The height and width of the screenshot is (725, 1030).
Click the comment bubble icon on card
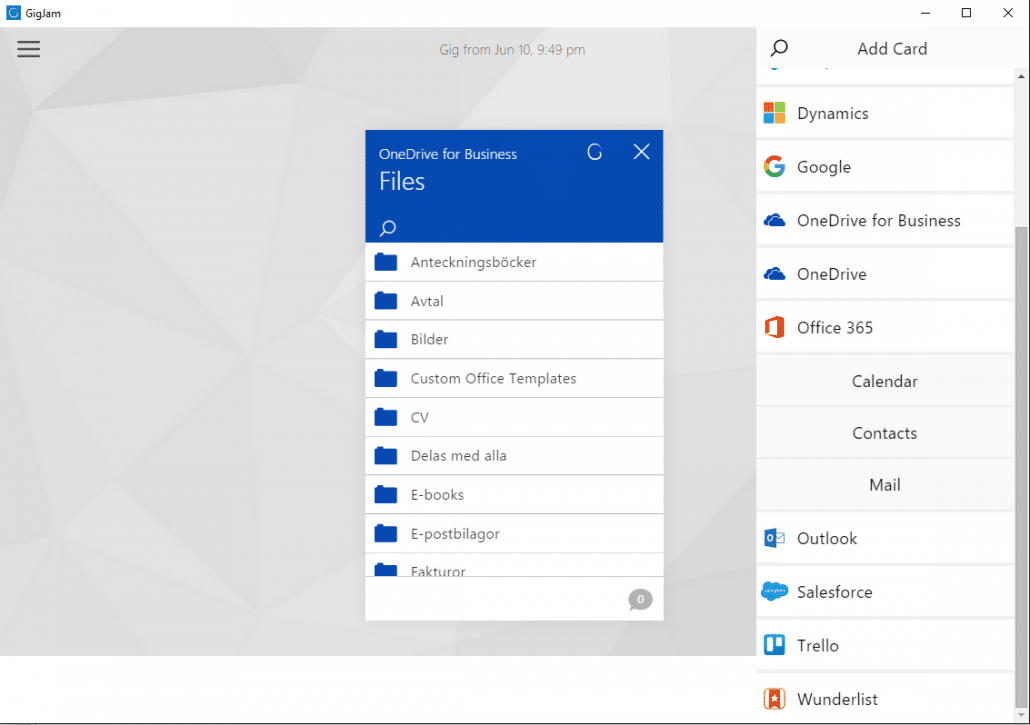pyautogui.click(x=640, y=600)
